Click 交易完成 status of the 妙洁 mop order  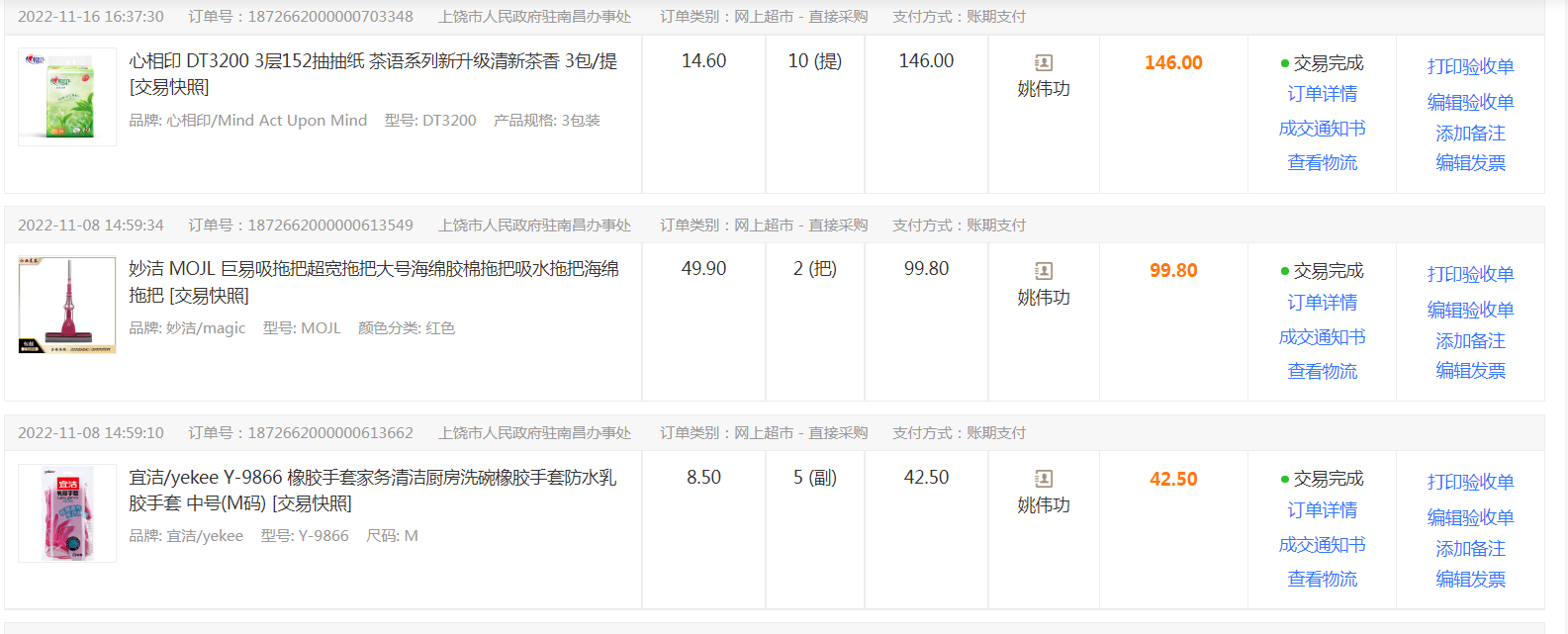click(1322, 271)
